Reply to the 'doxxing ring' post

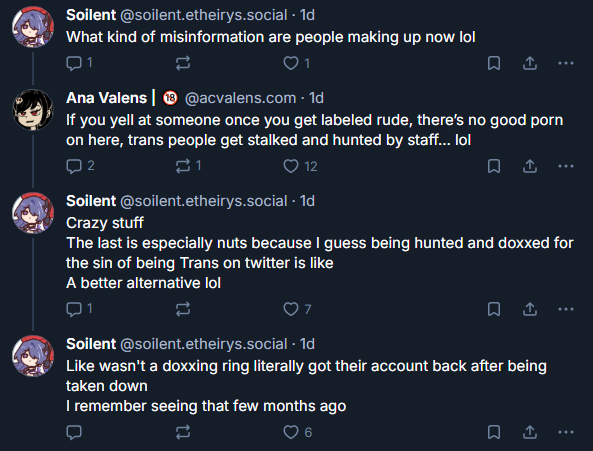pyautogui.click(x=74, y=432)
